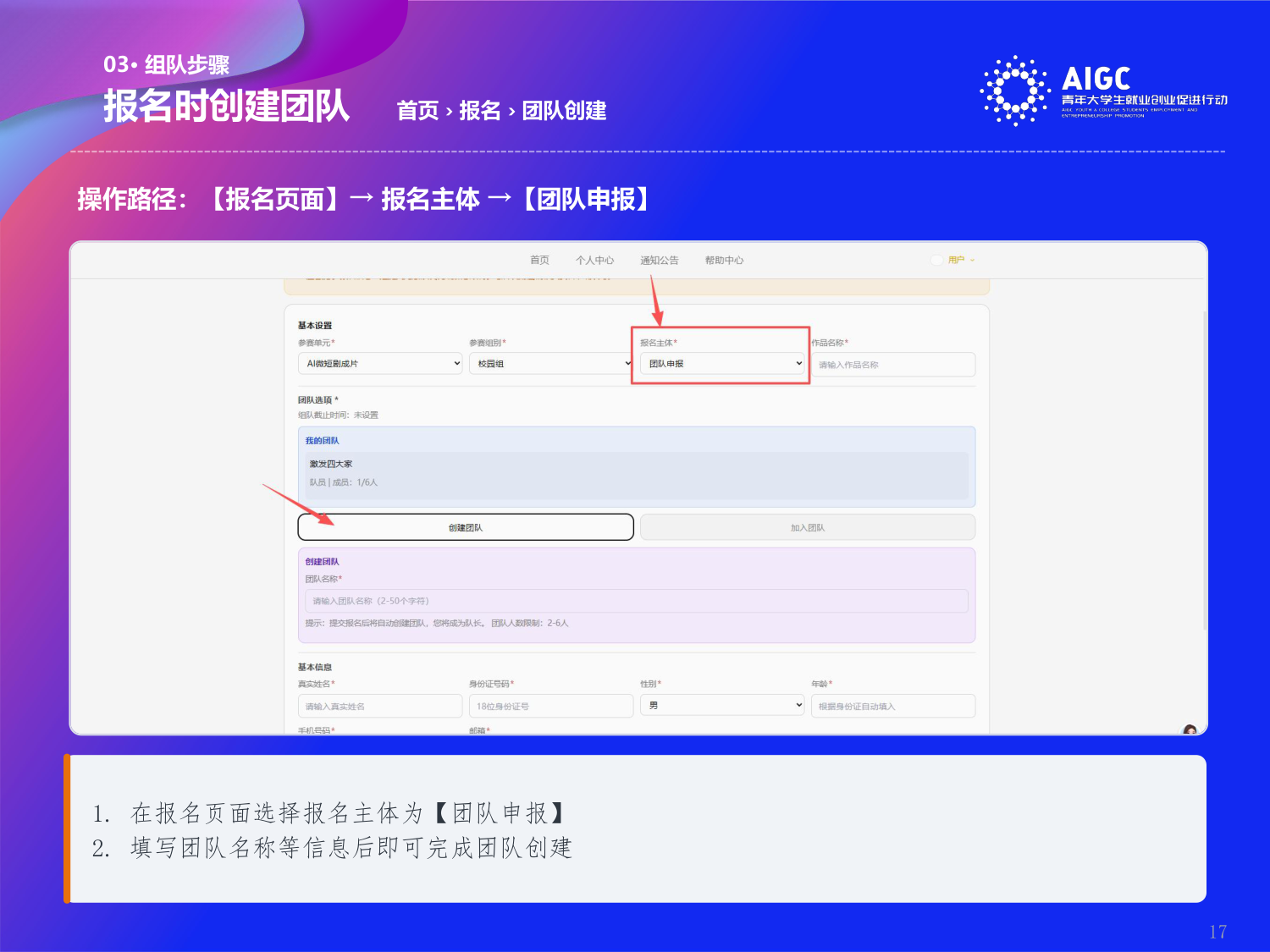Click the 创建团队 button
The width and height of the screenshot is (1270, 952).
tap(466, 527)
